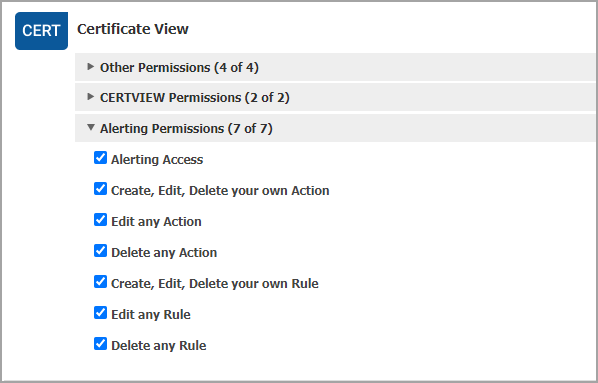
Task: Toggle the Edit any Action checkbox
Action: [100, 220]
